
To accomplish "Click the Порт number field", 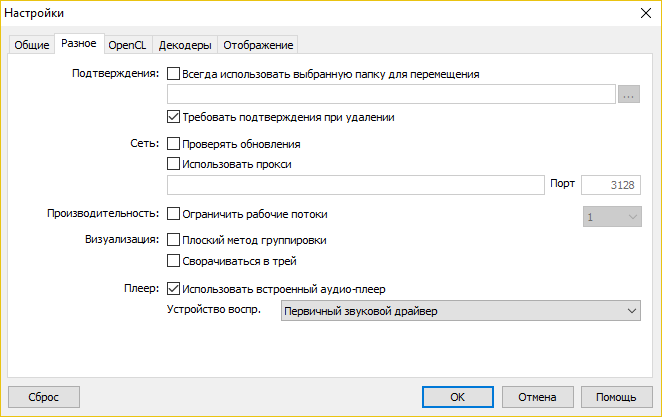I will pyautogui.click(x=610, y=185).
